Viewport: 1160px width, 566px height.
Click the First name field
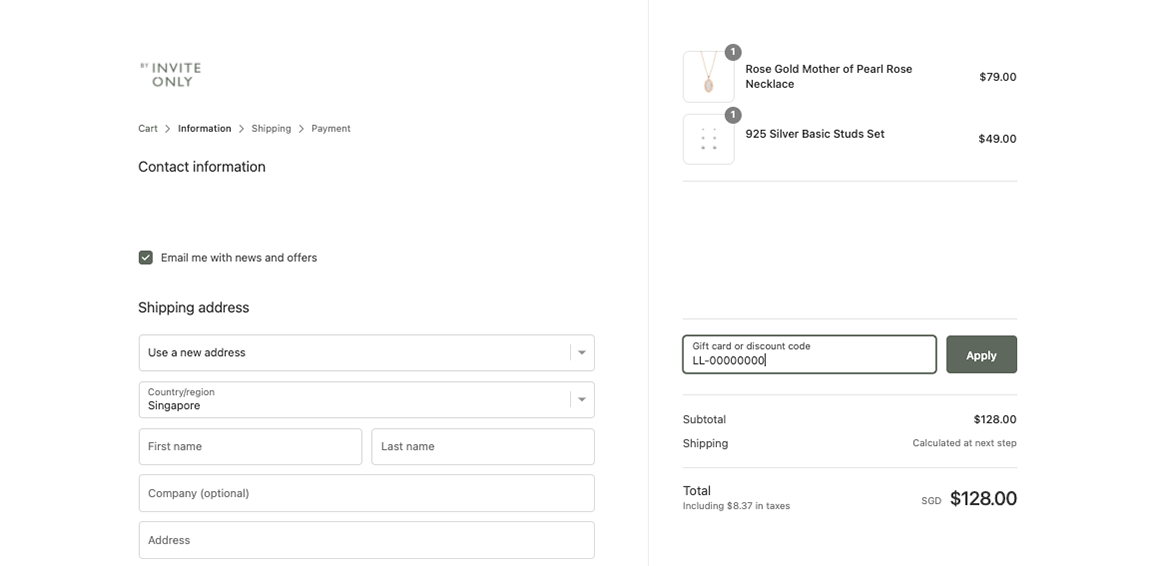click(251, 447)
